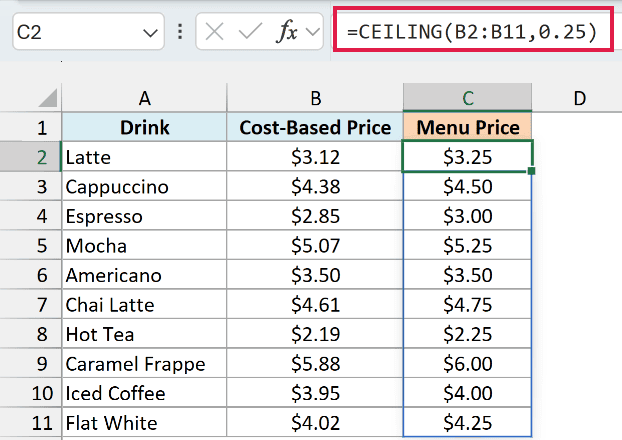
Task: Select row 8 header
Action: (31, 334)
